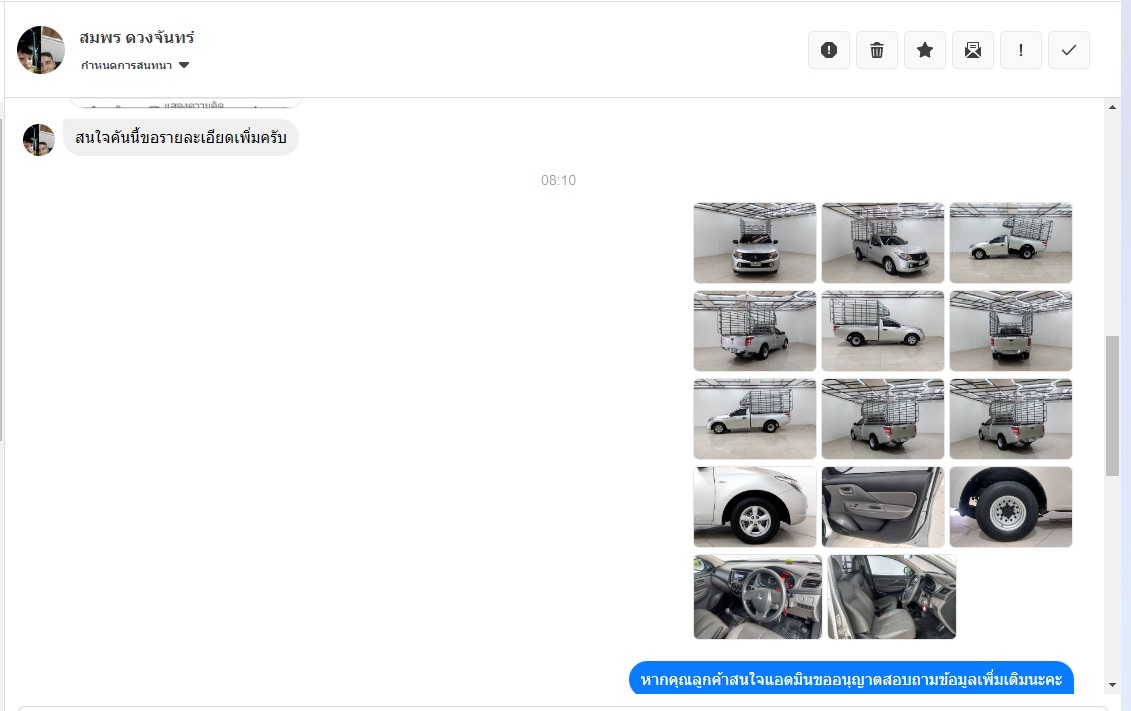Mark conversation done with checkmark icon
This screenshot has height=711, width=1131.
pyautogui.click(x=1069, y=50)
